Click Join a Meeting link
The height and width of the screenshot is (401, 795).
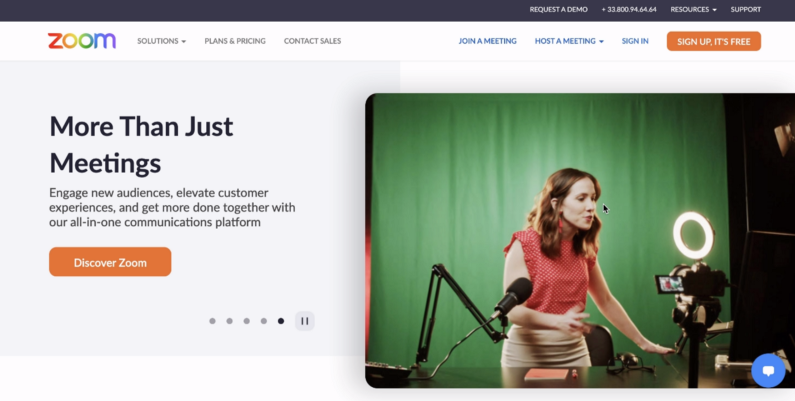tap(487, 41)
